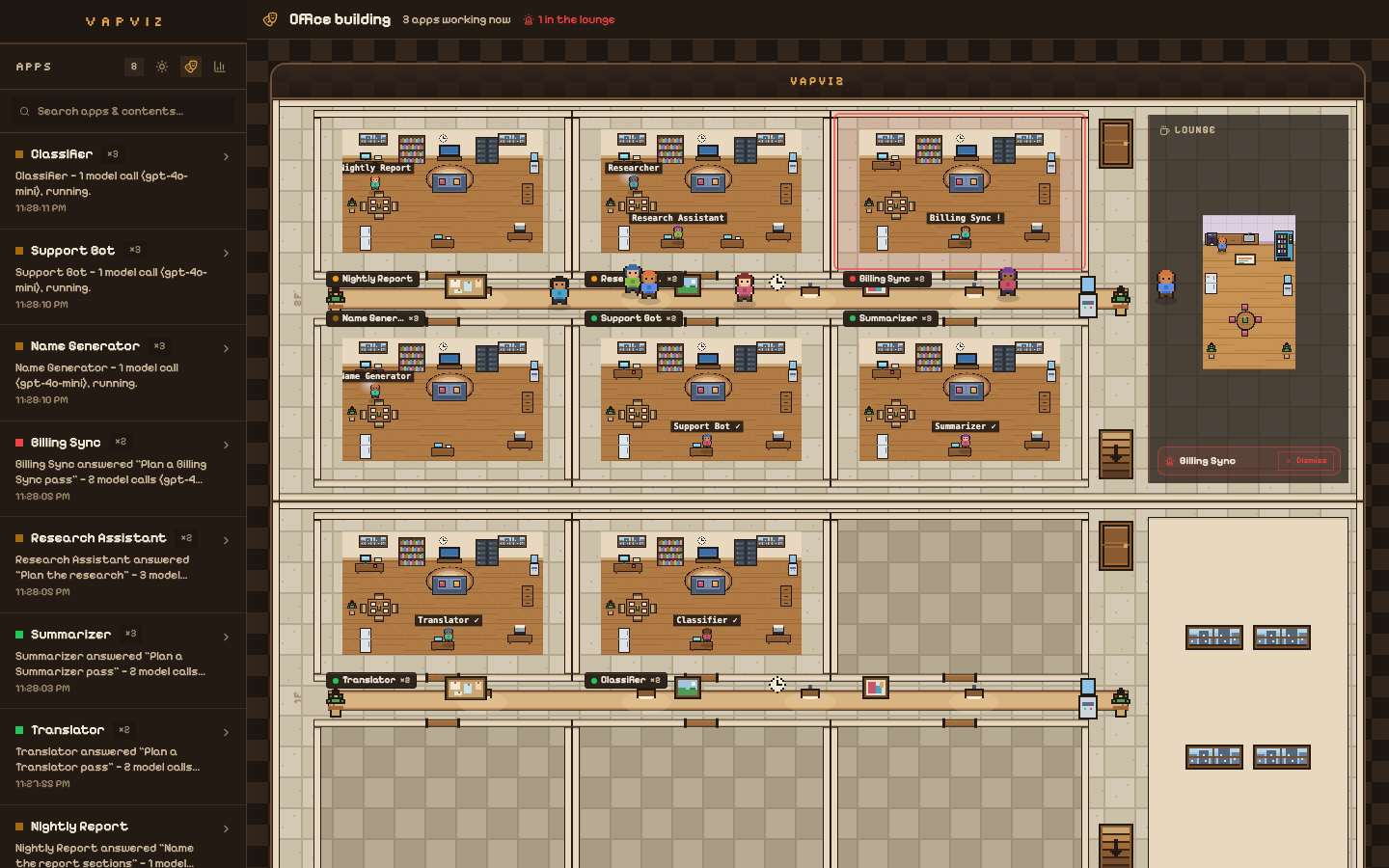Select Support Bot in the apps list
This screenshot has height=868, width=1389.
tap(123, 277)
